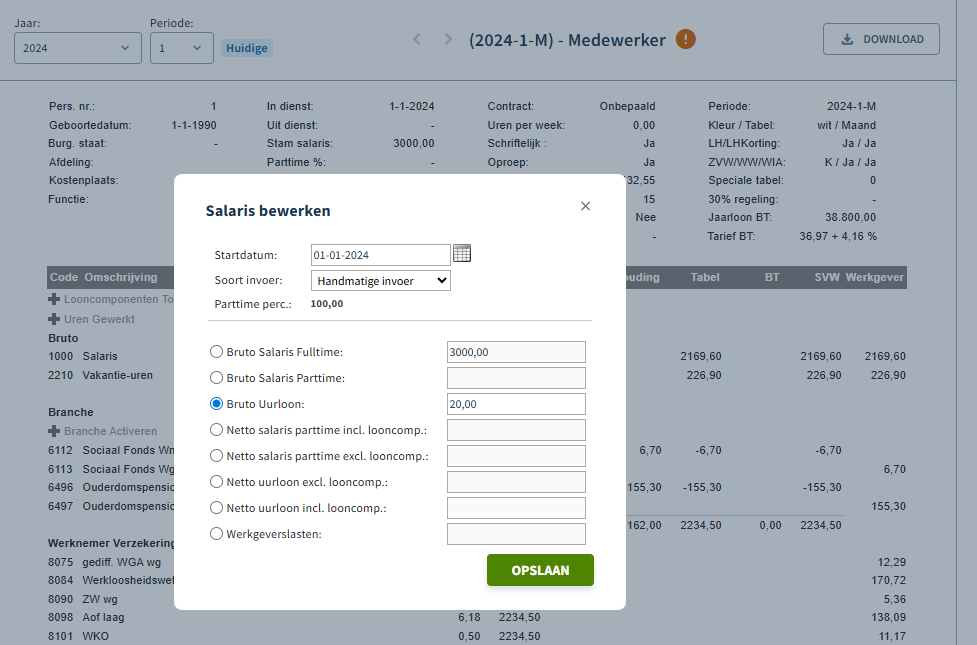
Task: Click the 8090 ZW wg row
Action: pyautogui.click(x=477, y=600)
